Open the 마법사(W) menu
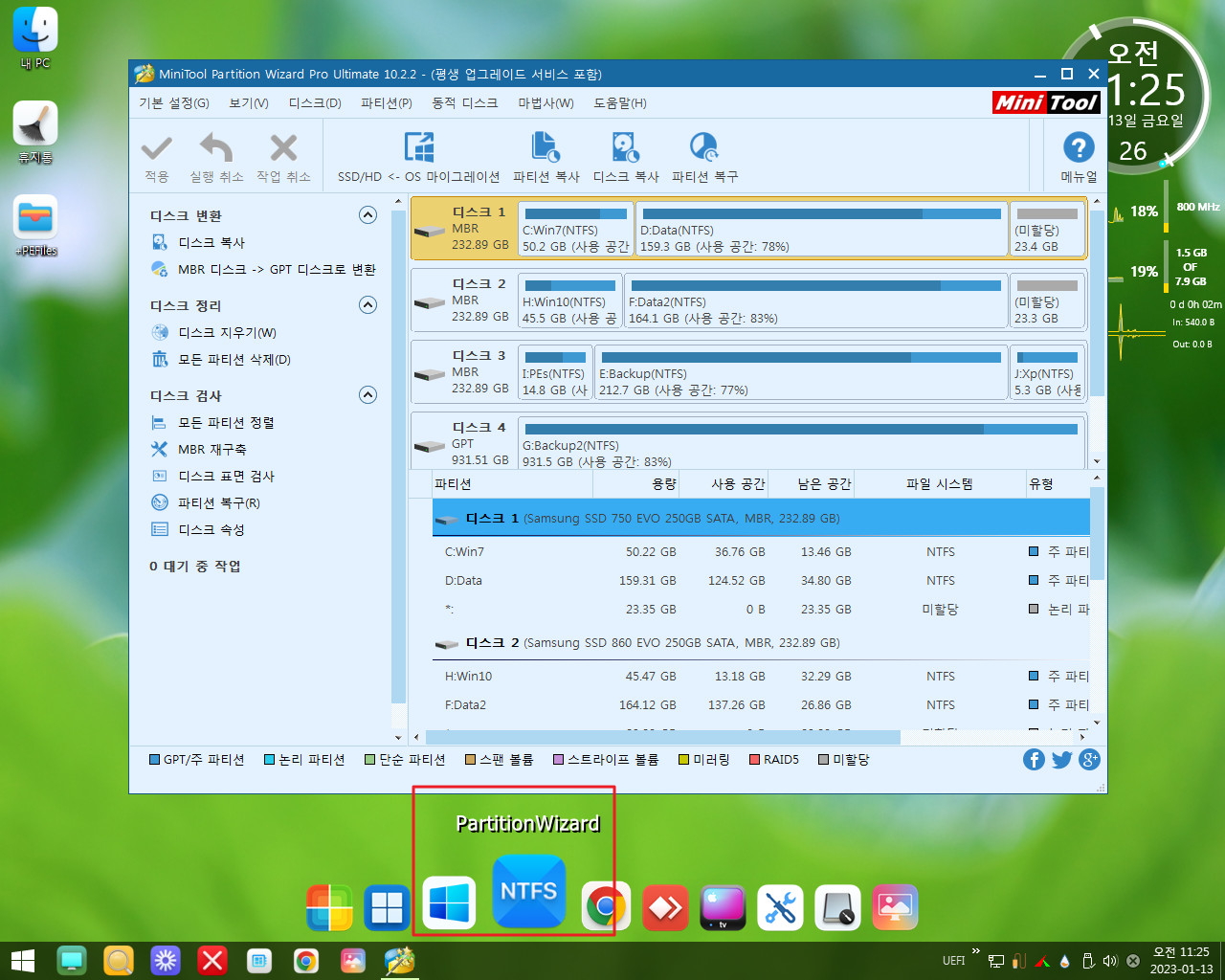Viewport: 1225px width, 980px height. pos(546,102)
